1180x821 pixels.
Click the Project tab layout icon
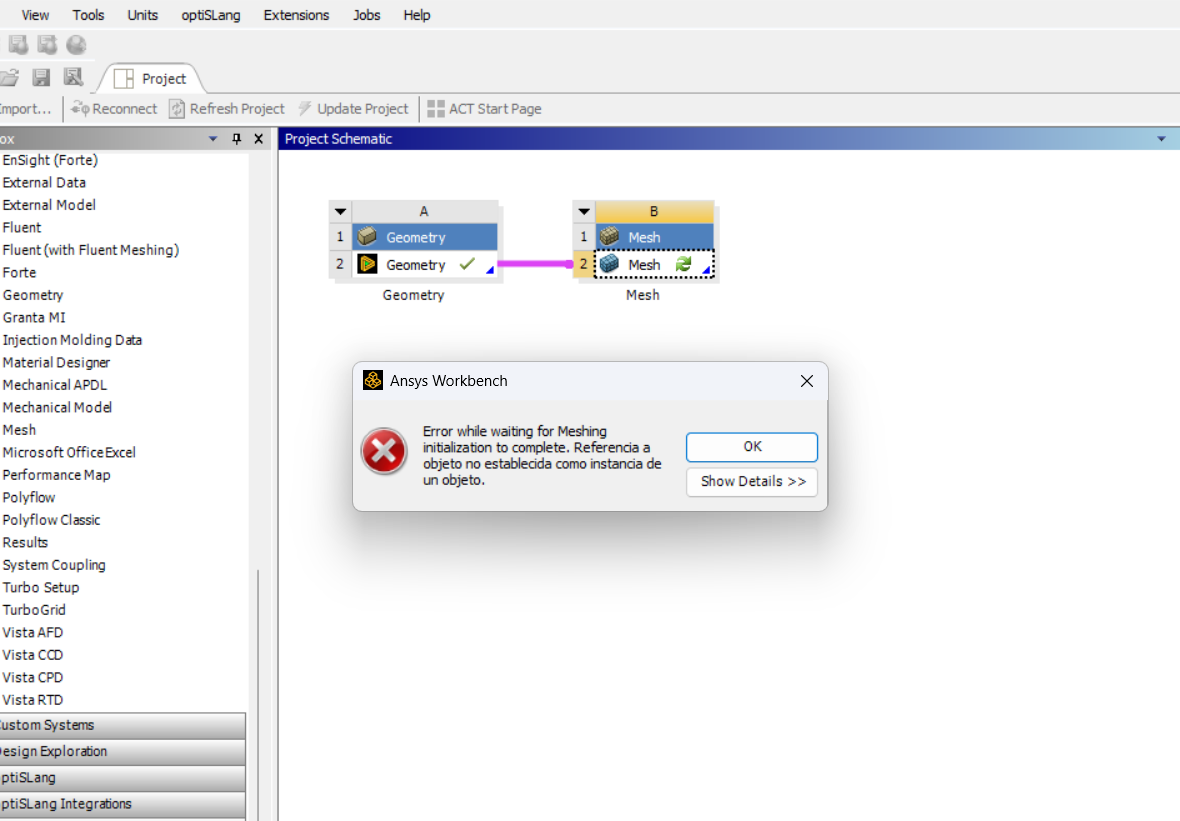tap(123, 78)
